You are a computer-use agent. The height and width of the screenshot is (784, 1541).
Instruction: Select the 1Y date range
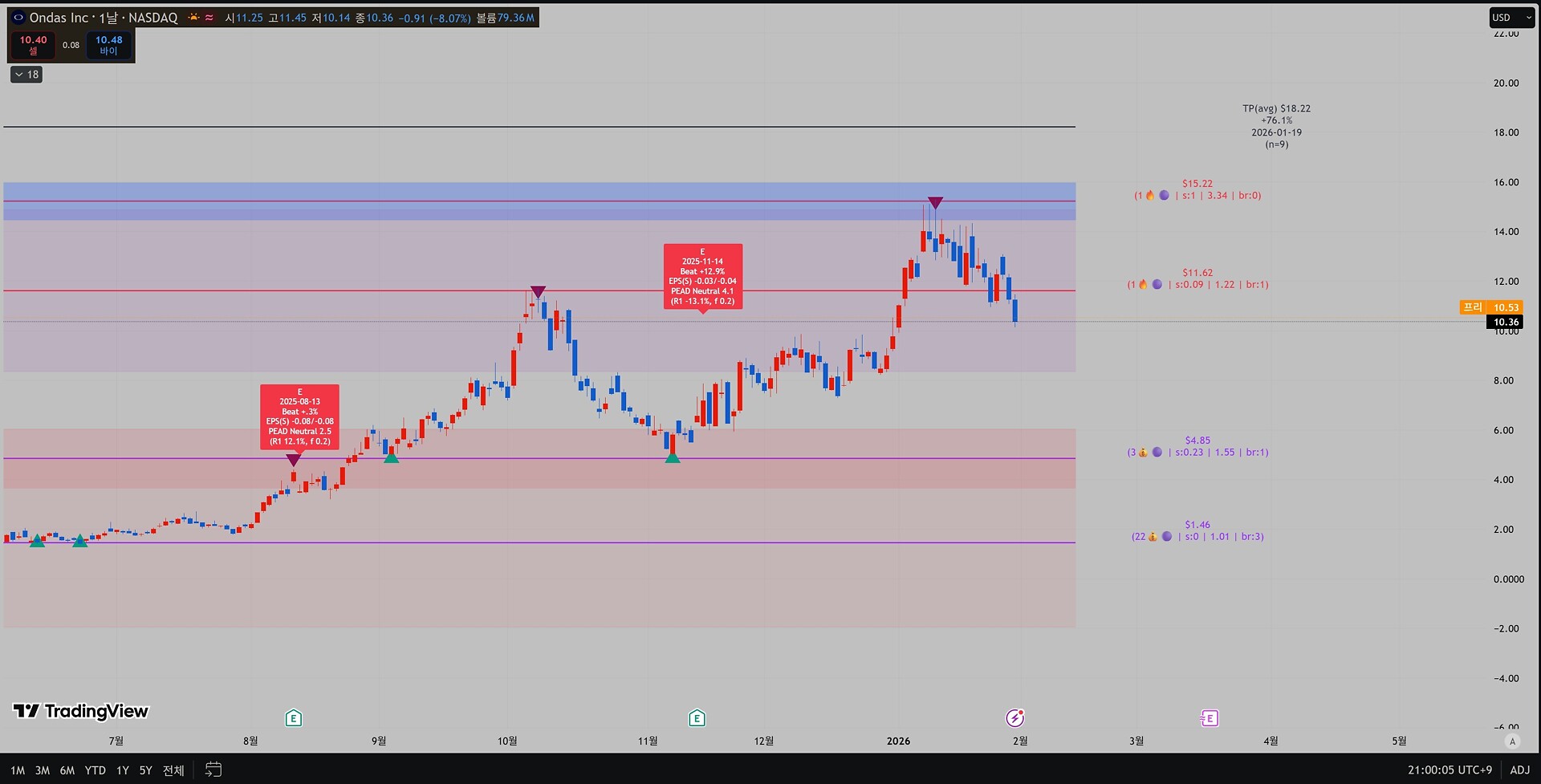[123, 770]
